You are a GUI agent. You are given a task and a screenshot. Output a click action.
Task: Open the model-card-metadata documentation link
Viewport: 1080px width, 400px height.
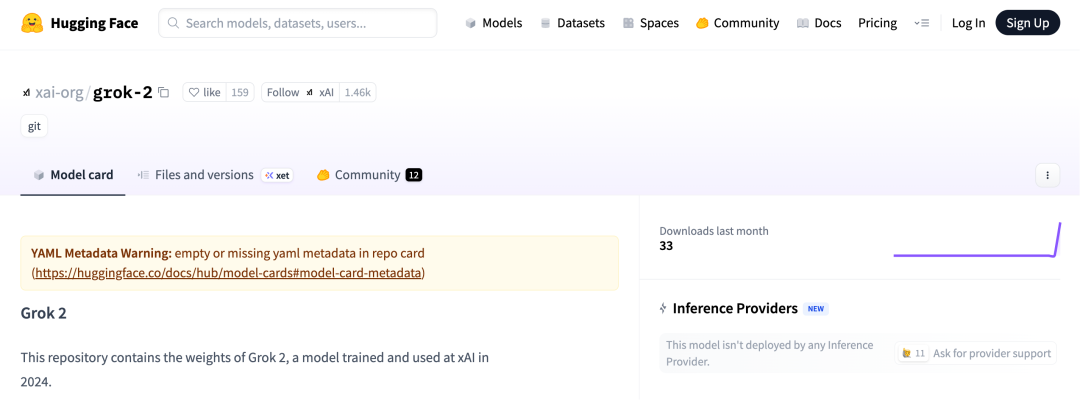pyautogui.click(x=228, y=273)
